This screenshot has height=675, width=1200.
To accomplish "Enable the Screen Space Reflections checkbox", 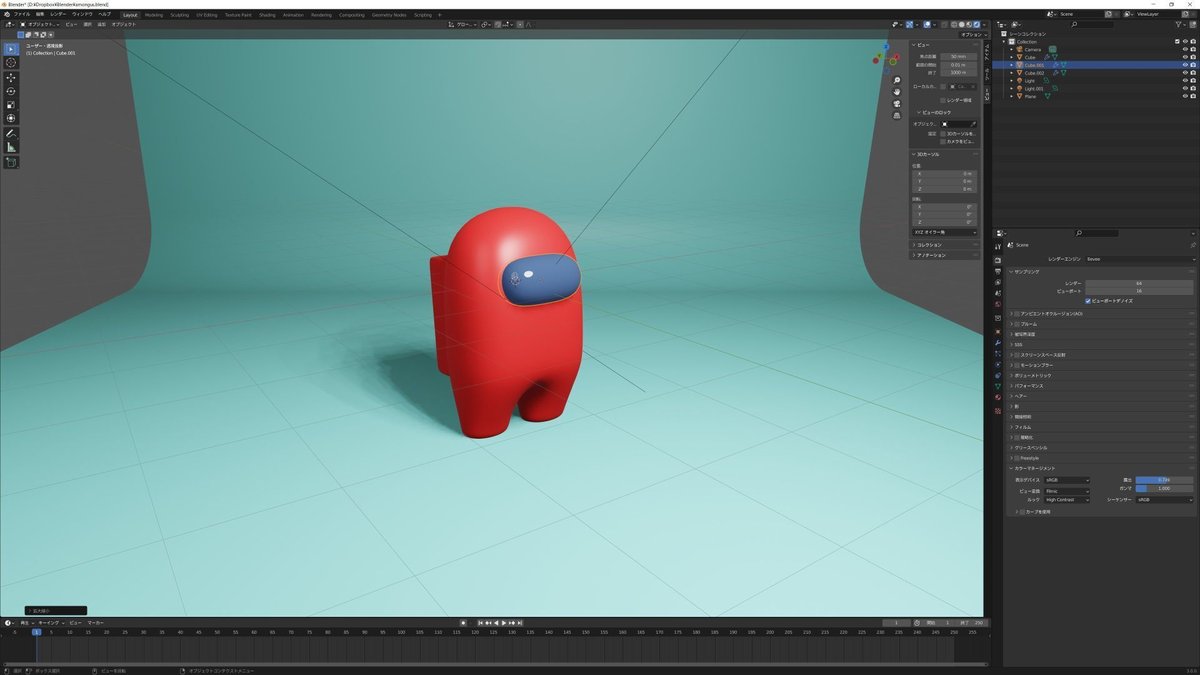I will tap(1017, 355).
